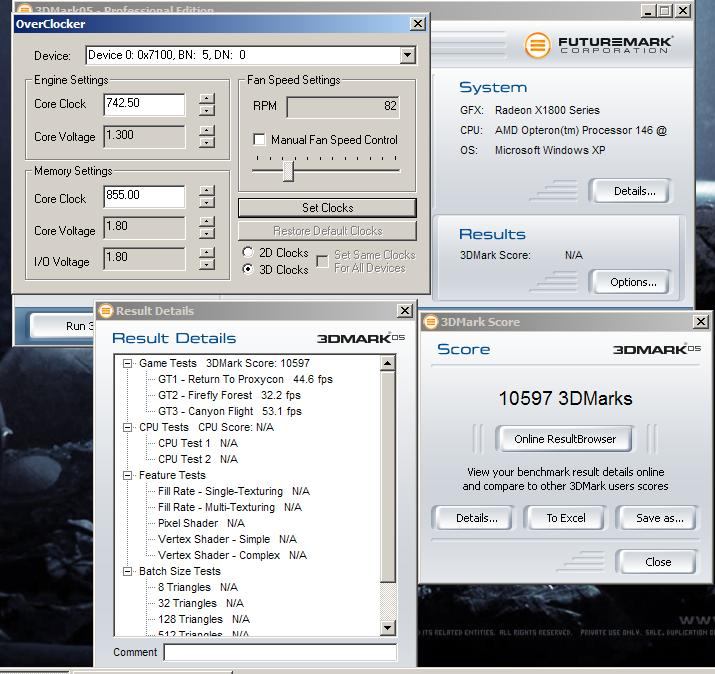
Task: Raise Memory Core Voltage with the up arrow
Action: pos(207,222)
